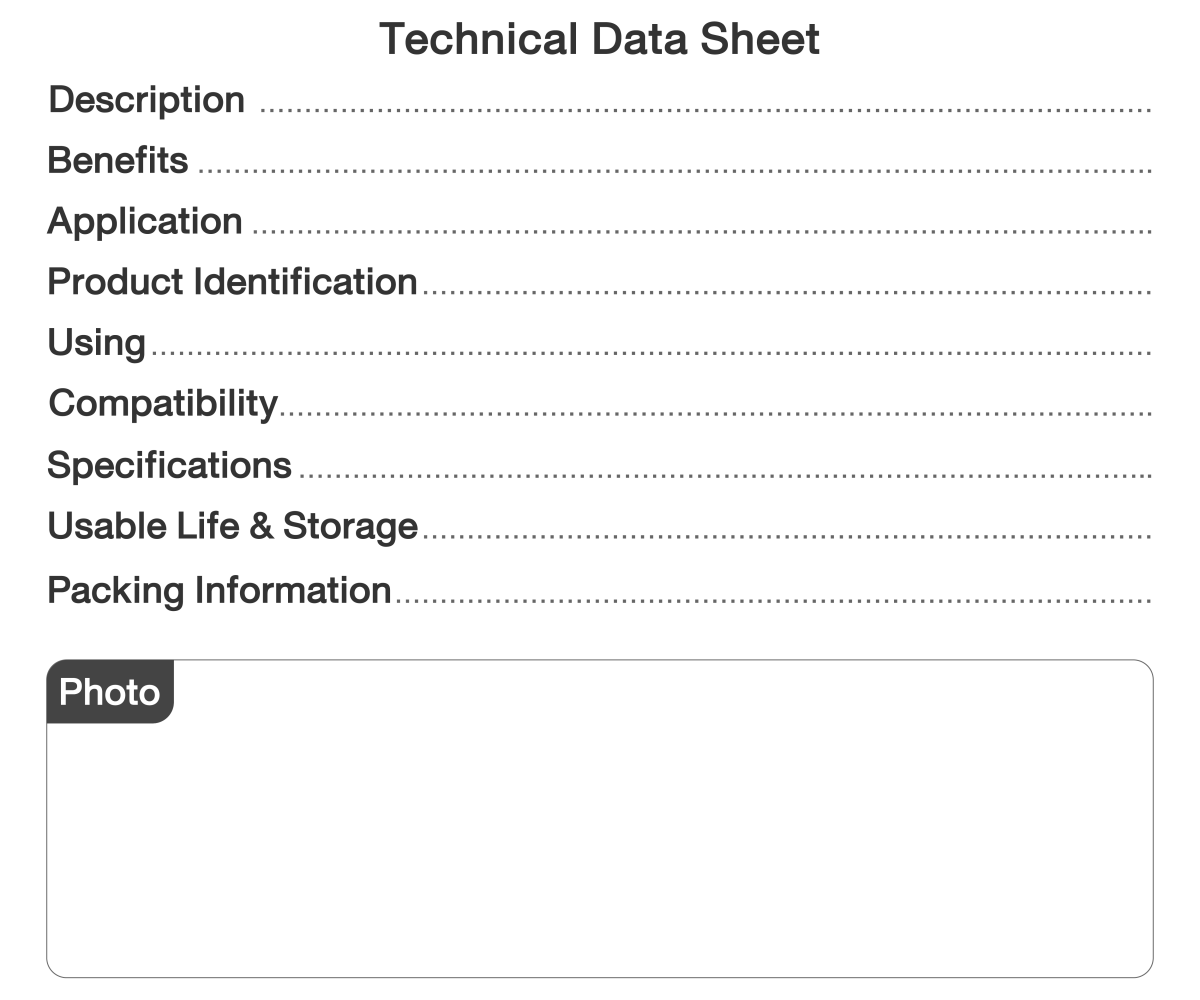1200x1000 pixels.
Task: Click the dotted leader after Compatibility
Action: pos(715,413)
